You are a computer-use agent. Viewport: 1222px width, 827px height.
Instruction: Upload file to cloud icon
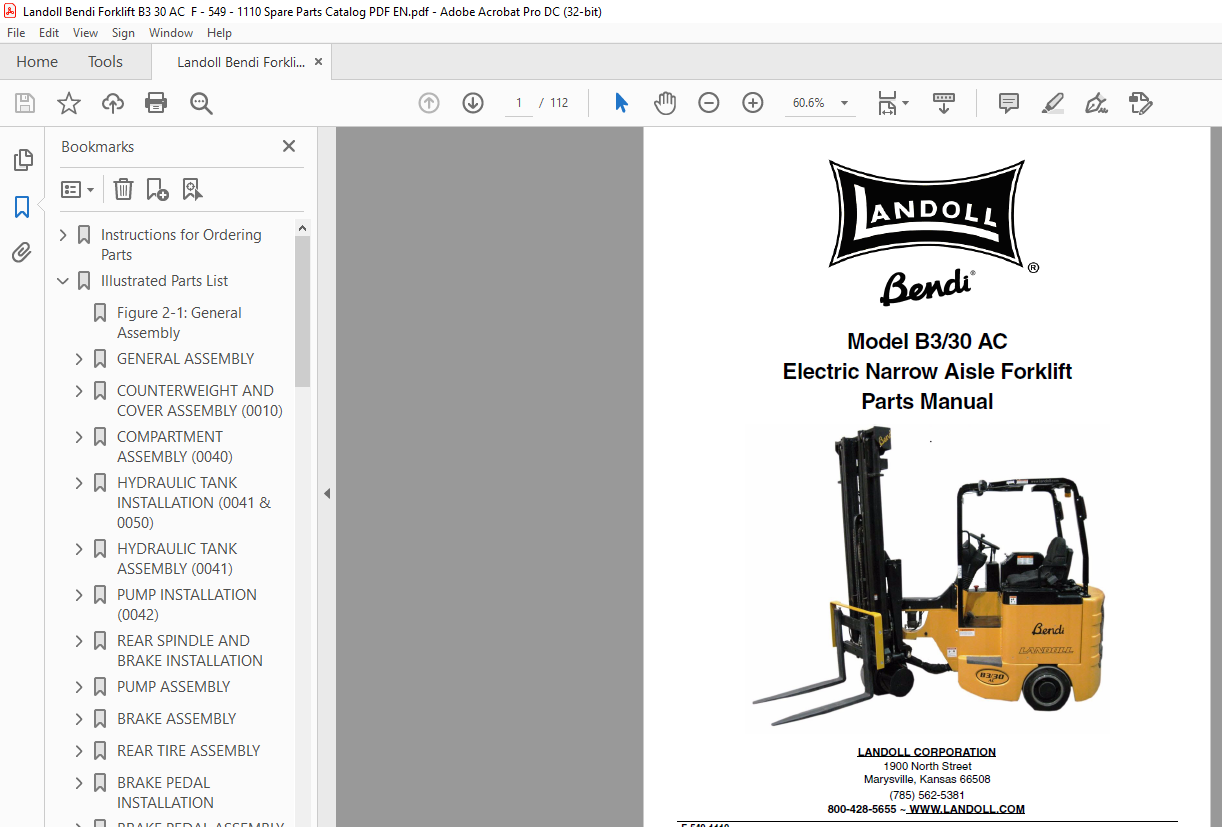[x=113, y=103]
